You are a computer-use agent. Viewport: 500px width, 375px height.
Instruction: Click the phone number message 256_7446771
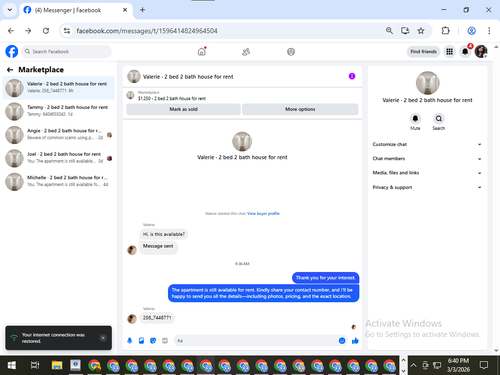pyautogui.click(x=157, y=318)
